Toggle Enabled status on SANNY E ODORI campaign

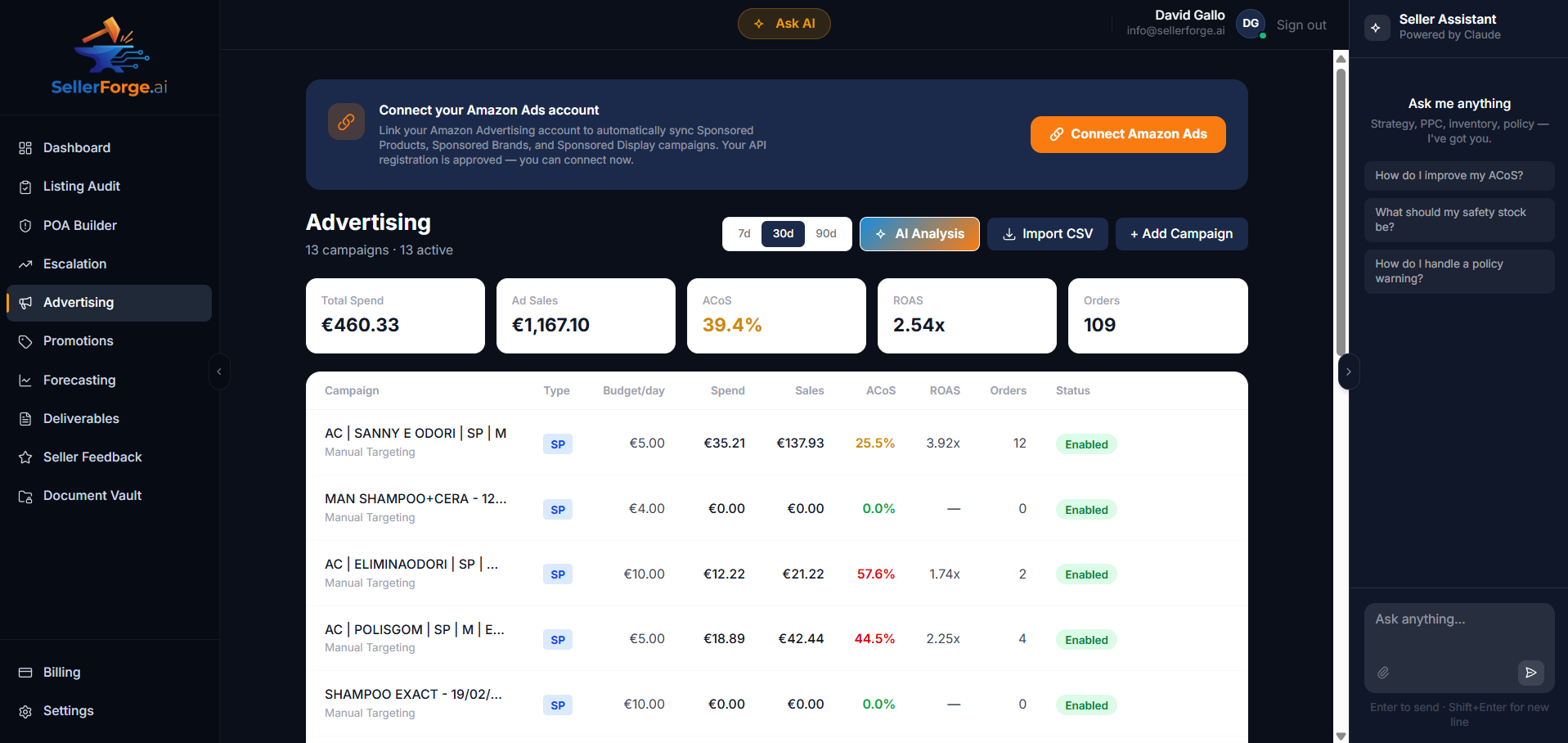pos(1085,444)
